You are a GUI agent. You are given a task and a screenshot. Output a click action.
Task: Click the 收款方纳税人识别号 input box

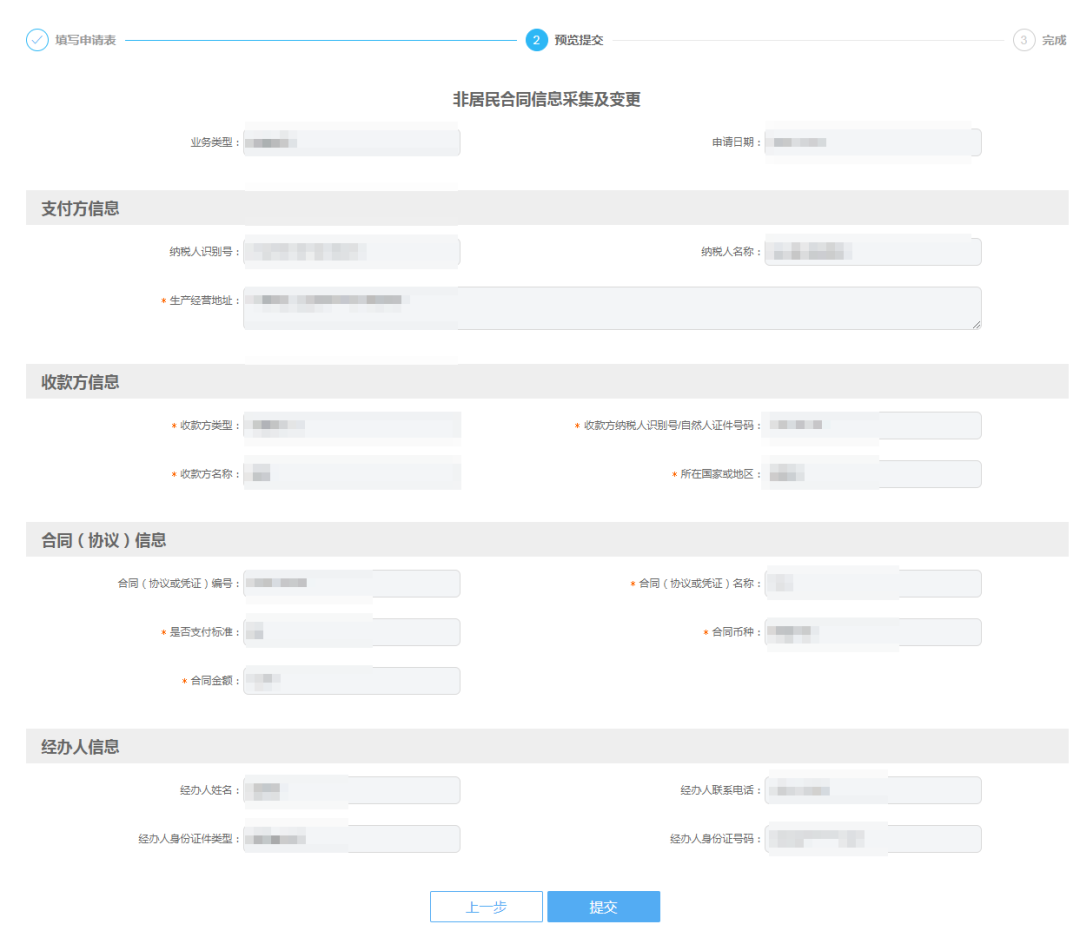coord(871,425)
